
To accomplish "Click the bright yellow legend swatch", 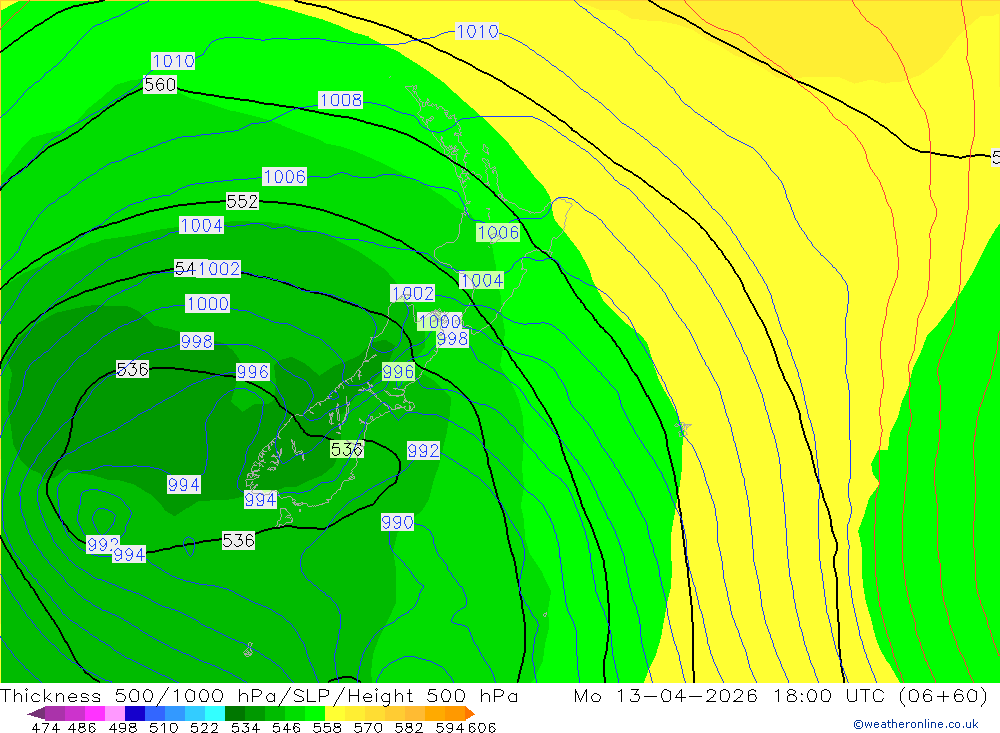I will pos(335,713).
